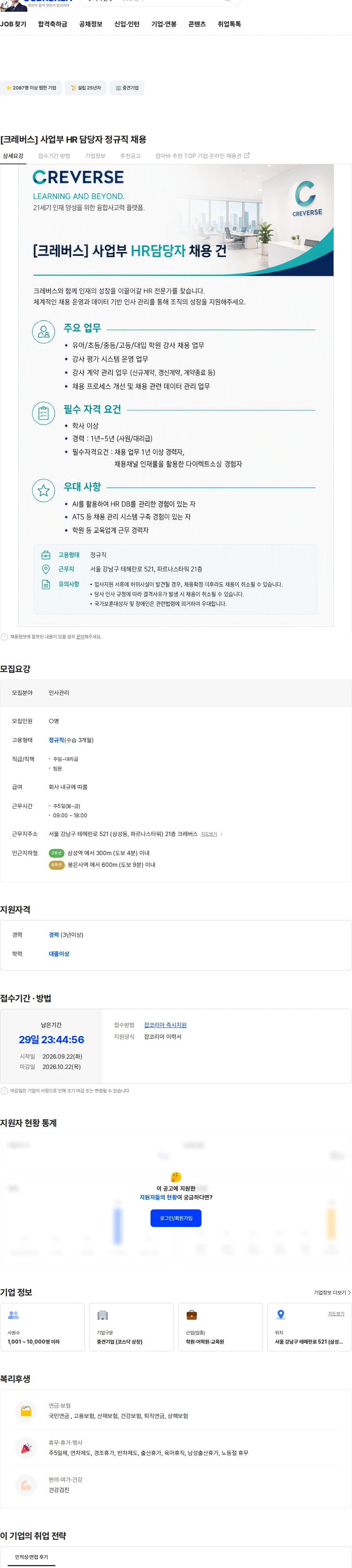Image resolution: width=352 pixels, height=1568 pixels.
Task: Click the 연금·보험 wallet icon
Action: (x=26, y=1411)
